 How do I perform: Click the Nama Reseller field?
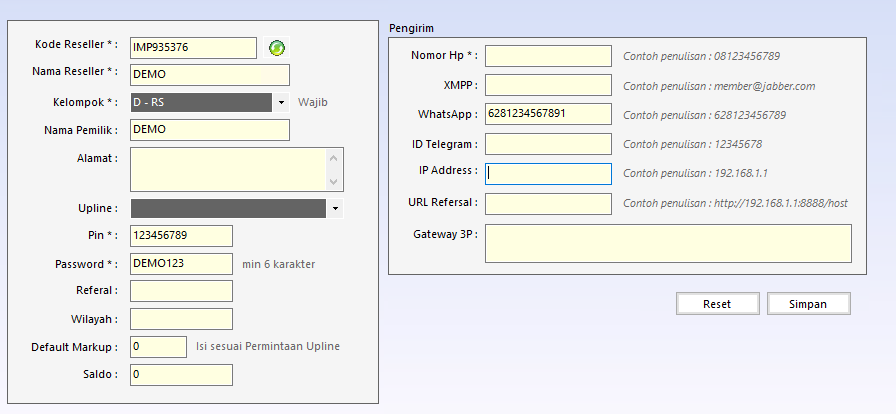coord(209,75)
